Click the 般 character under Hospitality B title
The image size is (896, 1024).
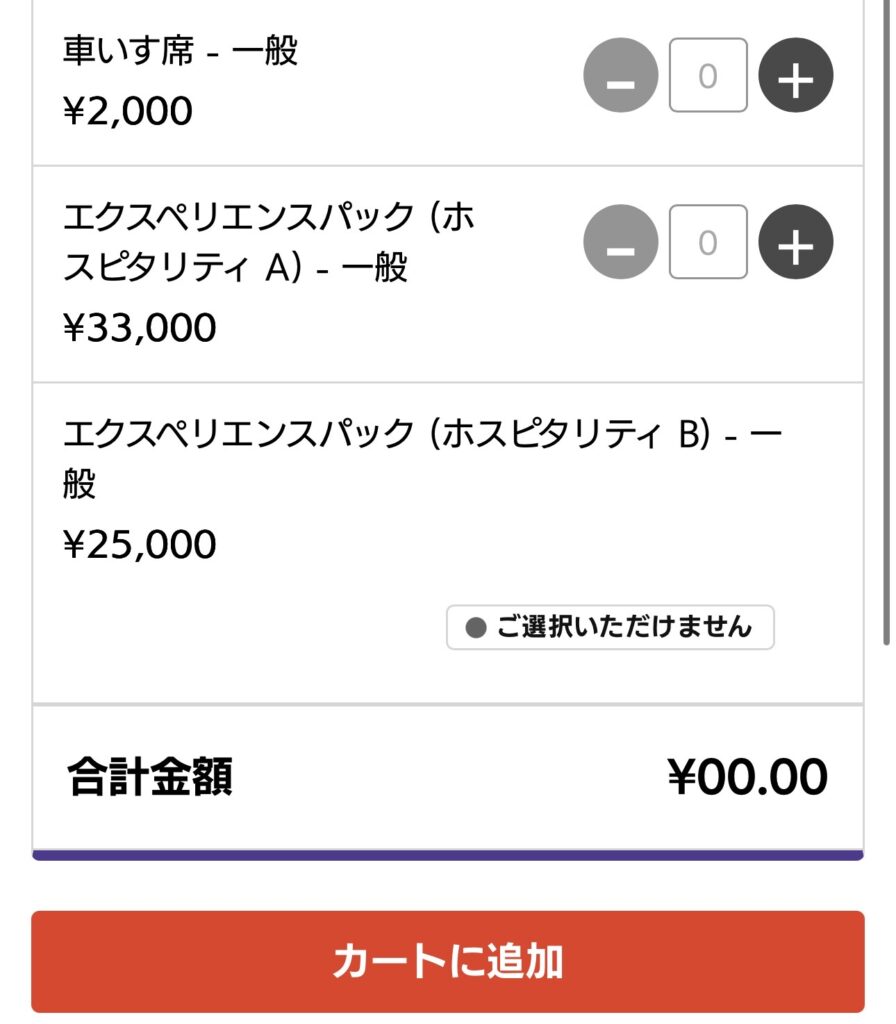click(79, 485)
